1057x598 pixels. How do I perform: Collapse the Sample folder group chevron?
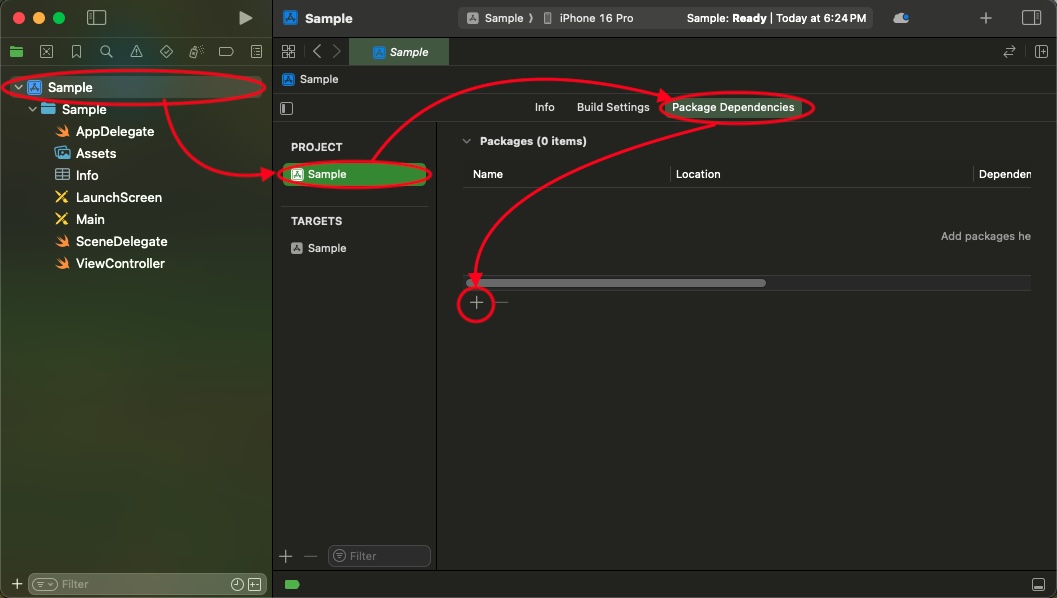tap(32, 110)
